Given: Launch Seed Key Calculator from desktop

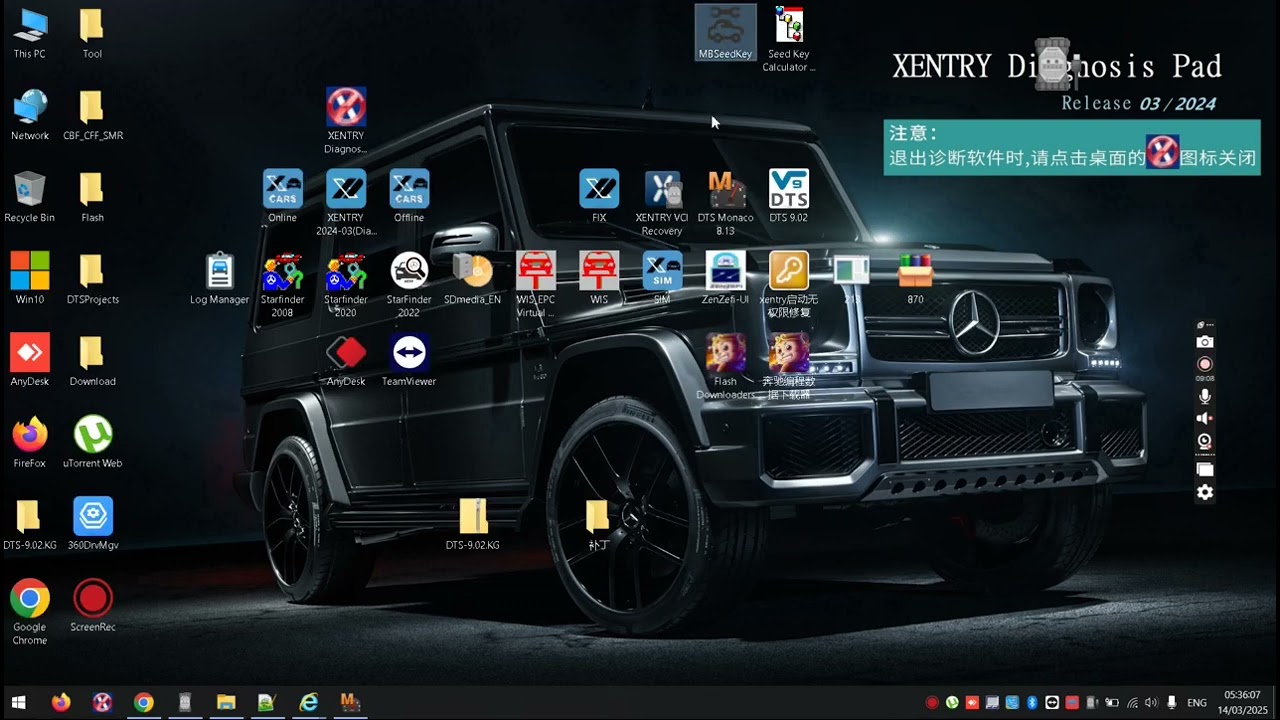Looking at the screenshot, I should tap(789, 39).
